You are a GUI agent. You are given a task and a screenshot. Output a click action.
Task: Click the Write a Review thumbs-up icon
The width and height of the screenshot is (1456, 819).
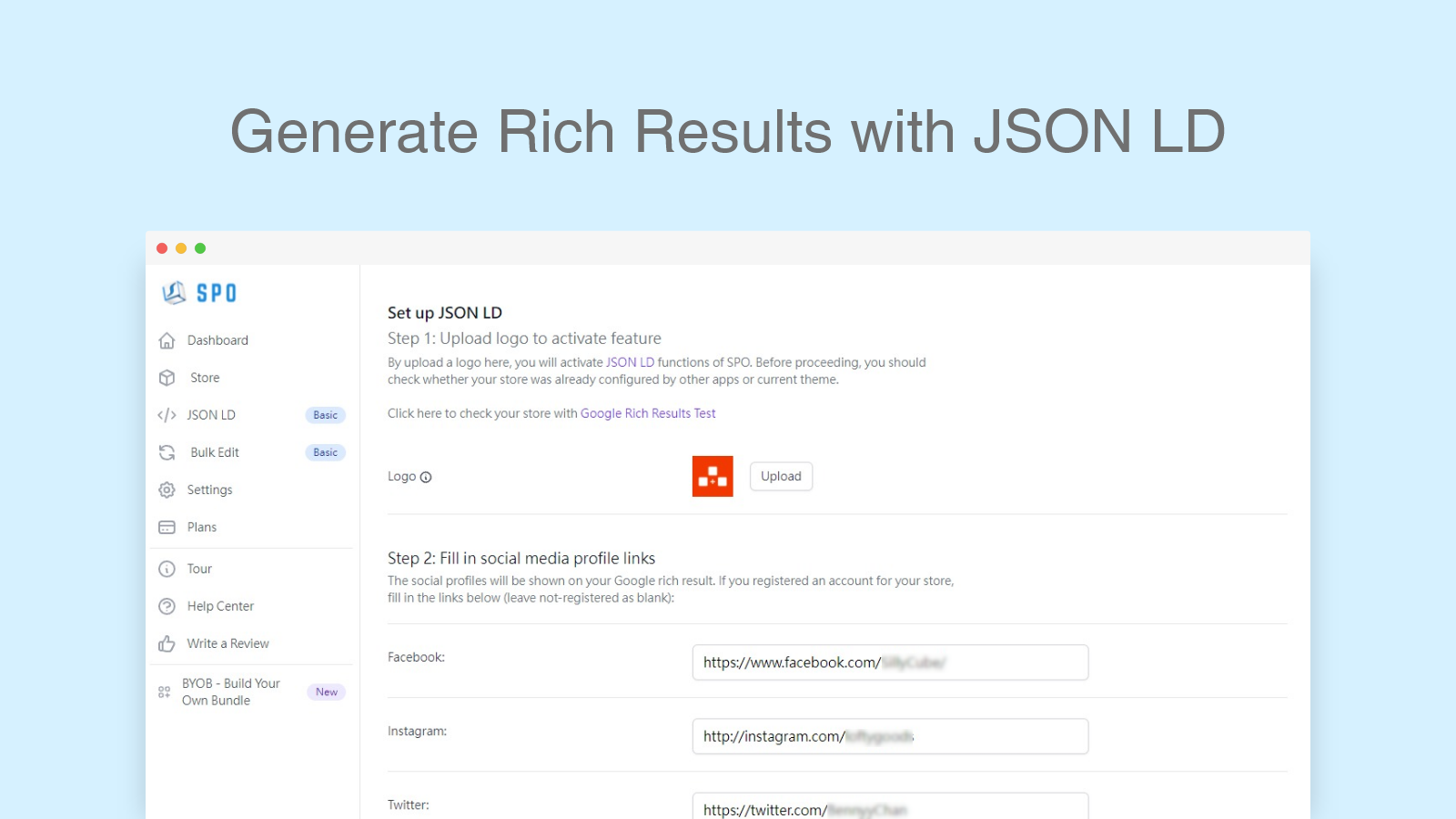point(167,643)
